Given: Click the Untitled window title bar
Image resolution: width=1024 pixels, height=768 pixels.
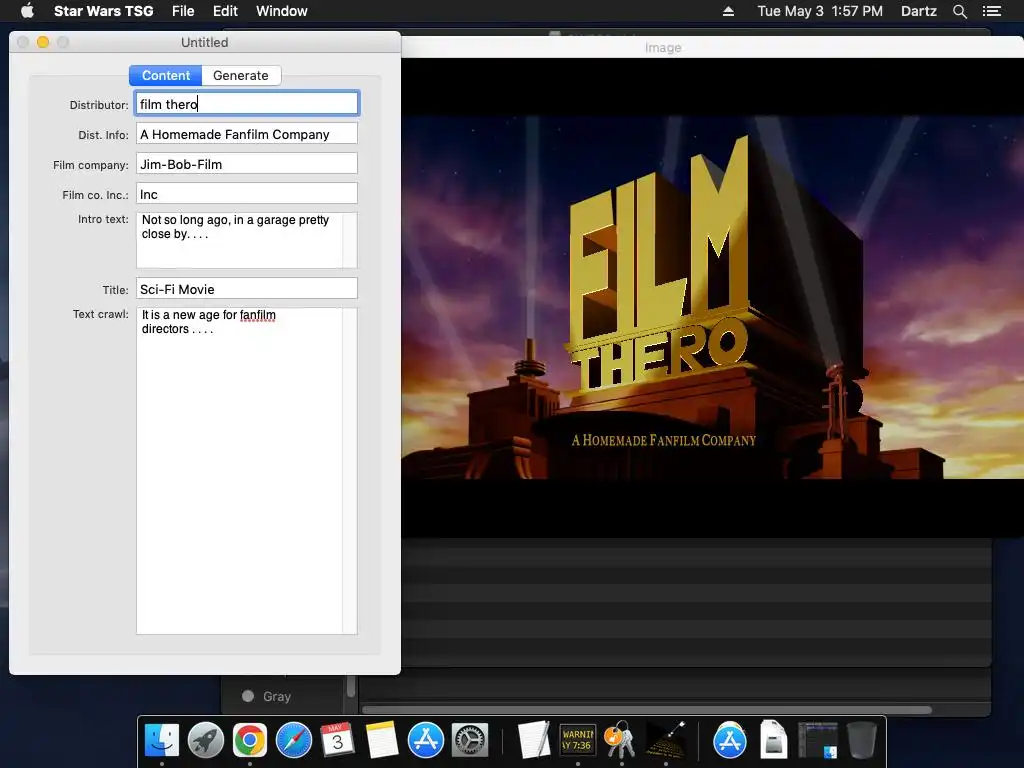Looking at the screenshot, I should [x=205, y=42].
